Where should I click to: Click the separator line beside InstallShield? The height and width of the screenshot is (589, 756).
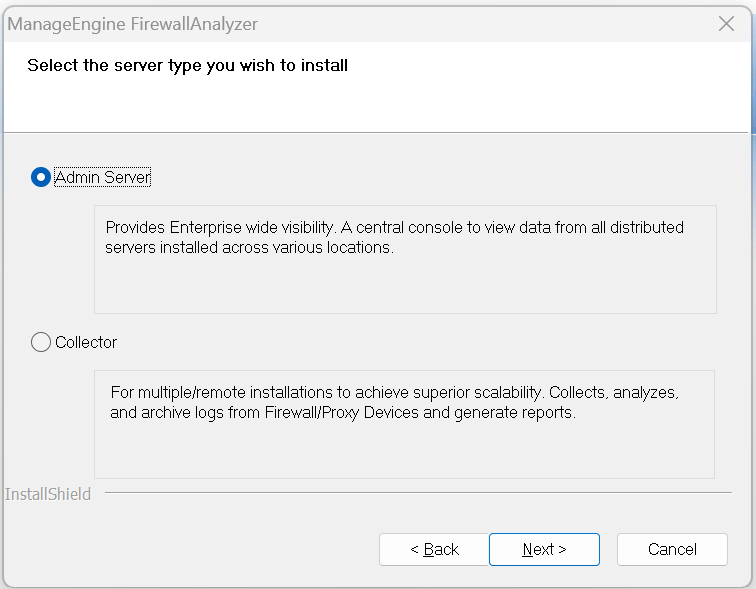418,492
